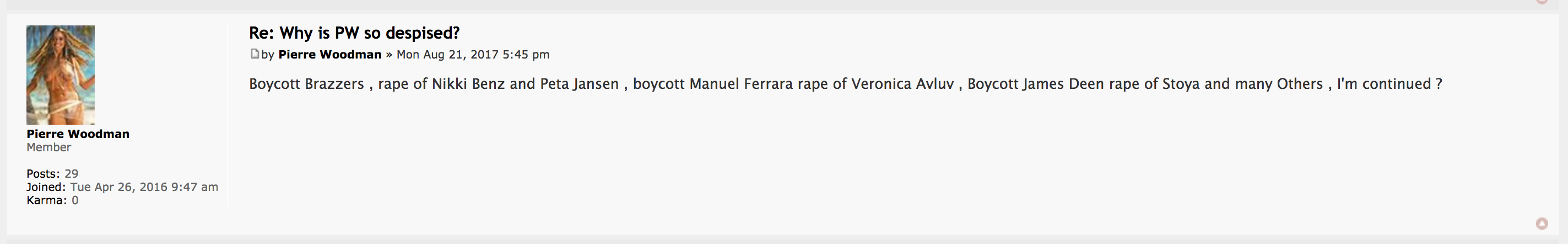Click the join date "Tue Apr 26, 2016"
The height and width of the screenshot is (244, 1568).
pyautogui.click(x=118, y=187)
